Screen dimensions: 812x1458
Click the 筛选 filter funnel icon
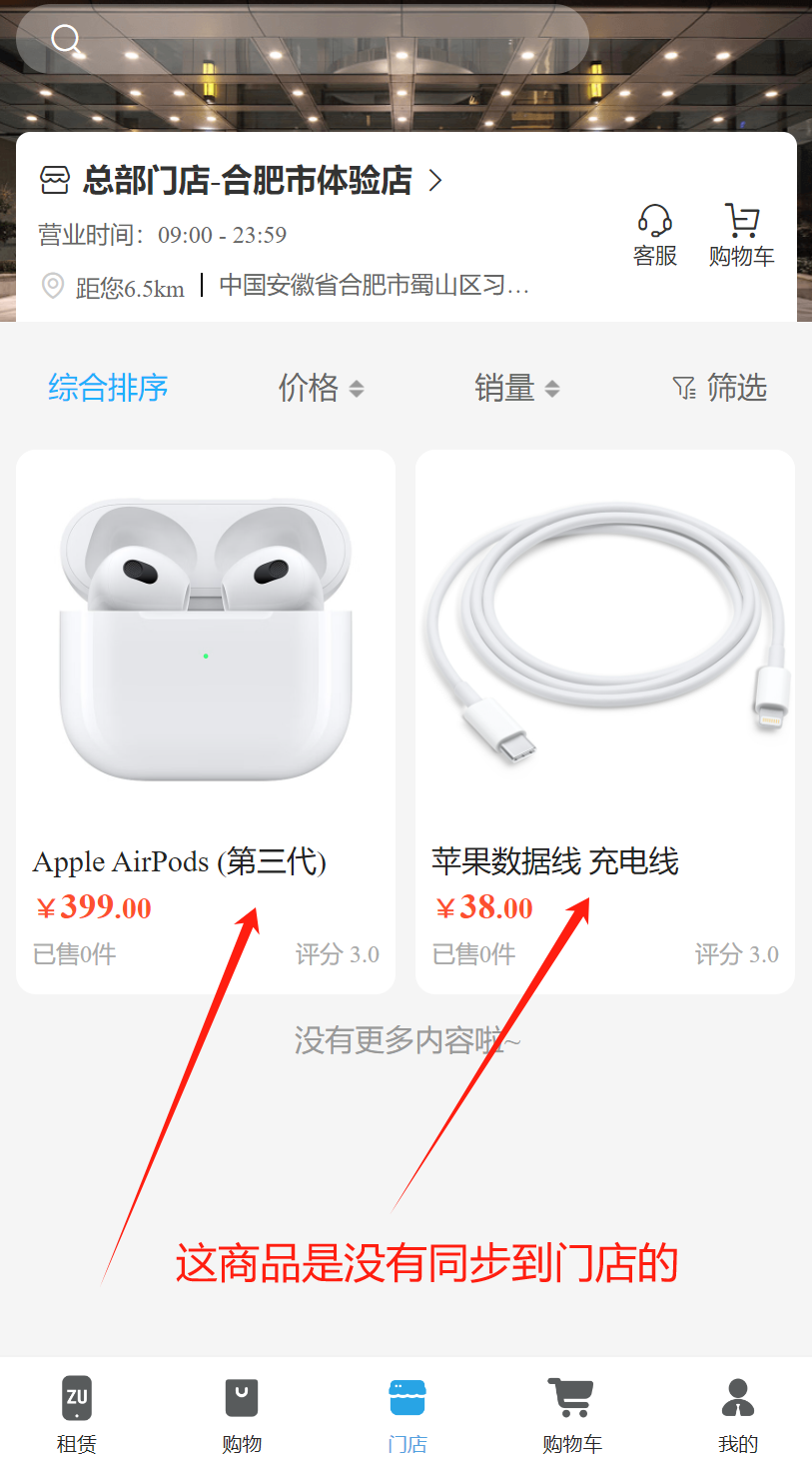click(684, 388)
